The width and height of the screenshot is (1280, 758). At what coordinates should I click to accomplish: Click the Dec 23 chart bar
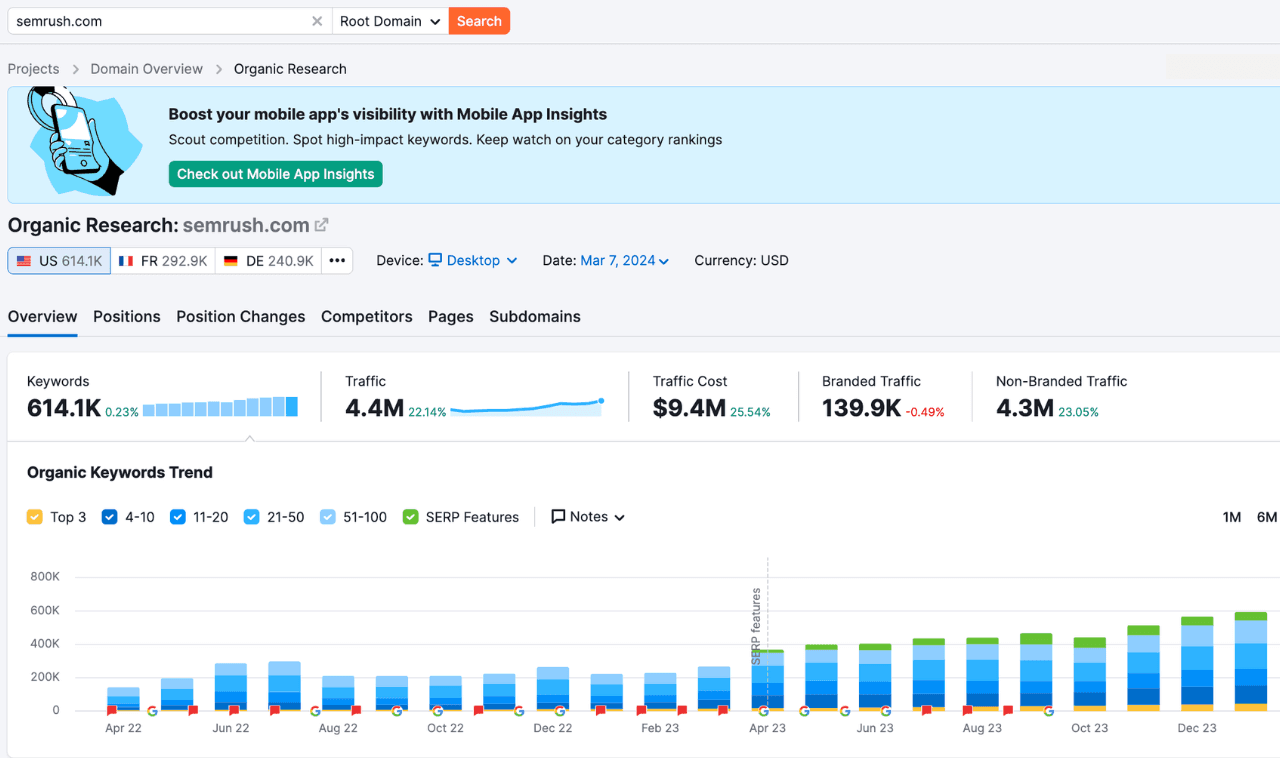click(x=1197, y=663)
